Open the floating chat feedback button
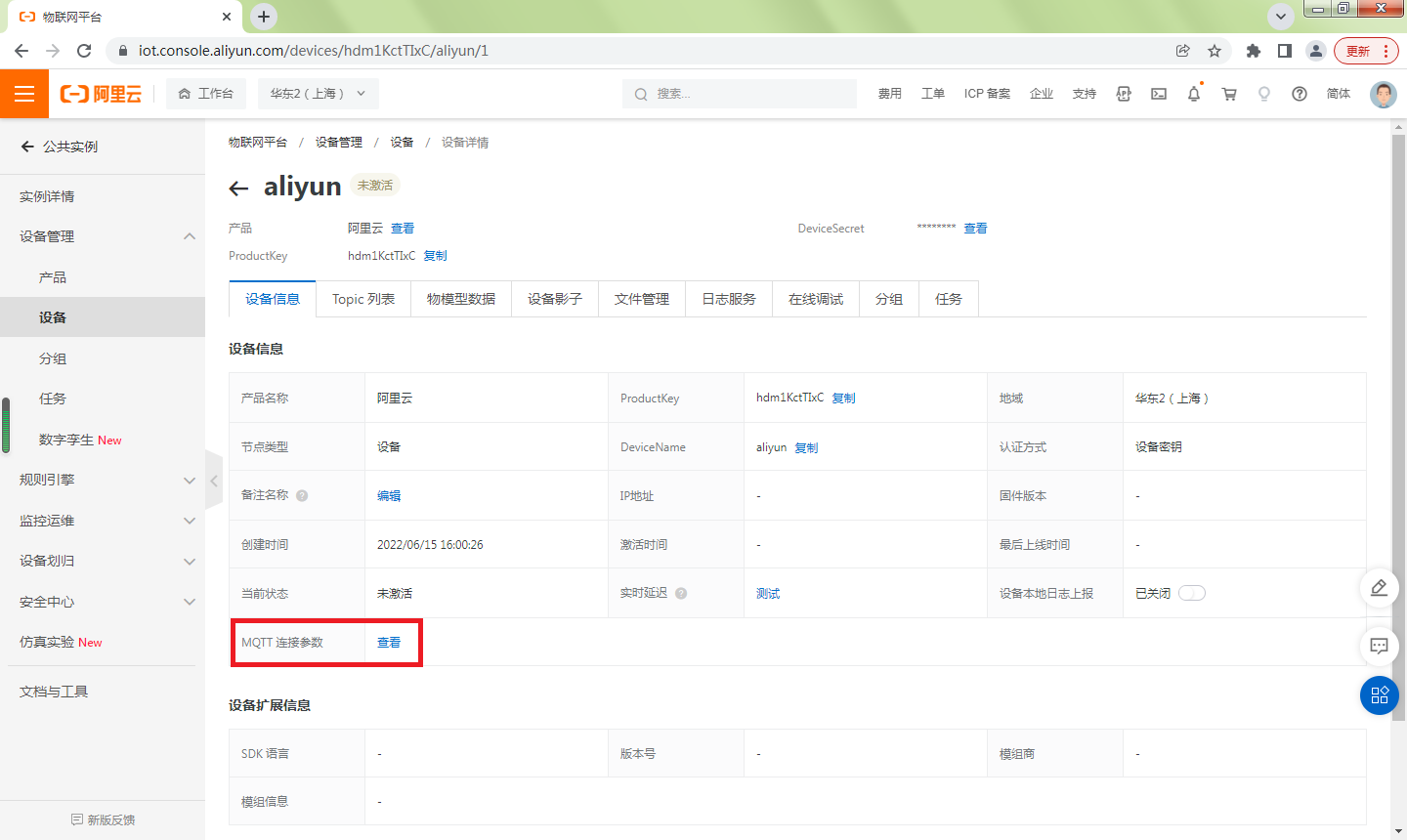 click(1380, 646)
